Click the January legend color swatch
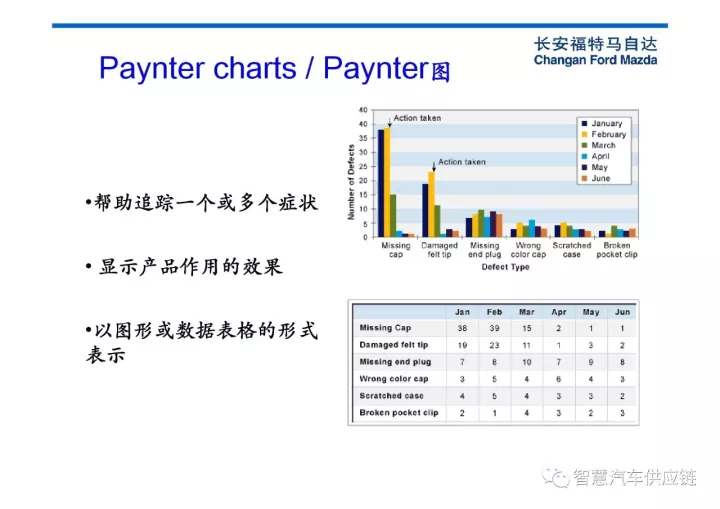 click(x=584, y=124)
